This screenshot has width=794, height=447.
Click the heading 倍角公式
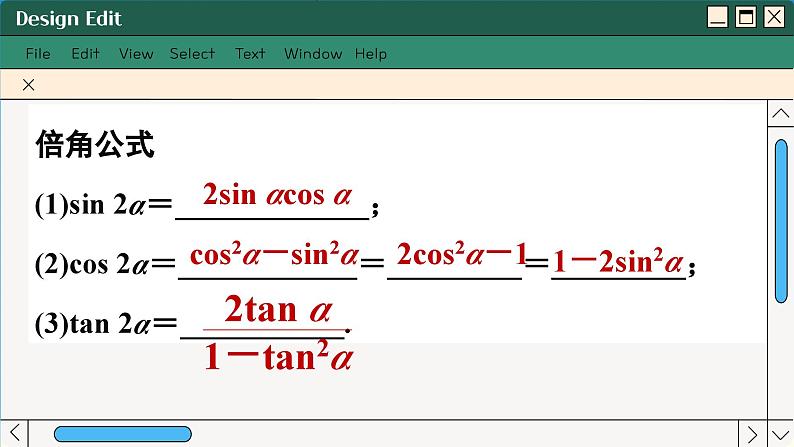click(95, 146)
